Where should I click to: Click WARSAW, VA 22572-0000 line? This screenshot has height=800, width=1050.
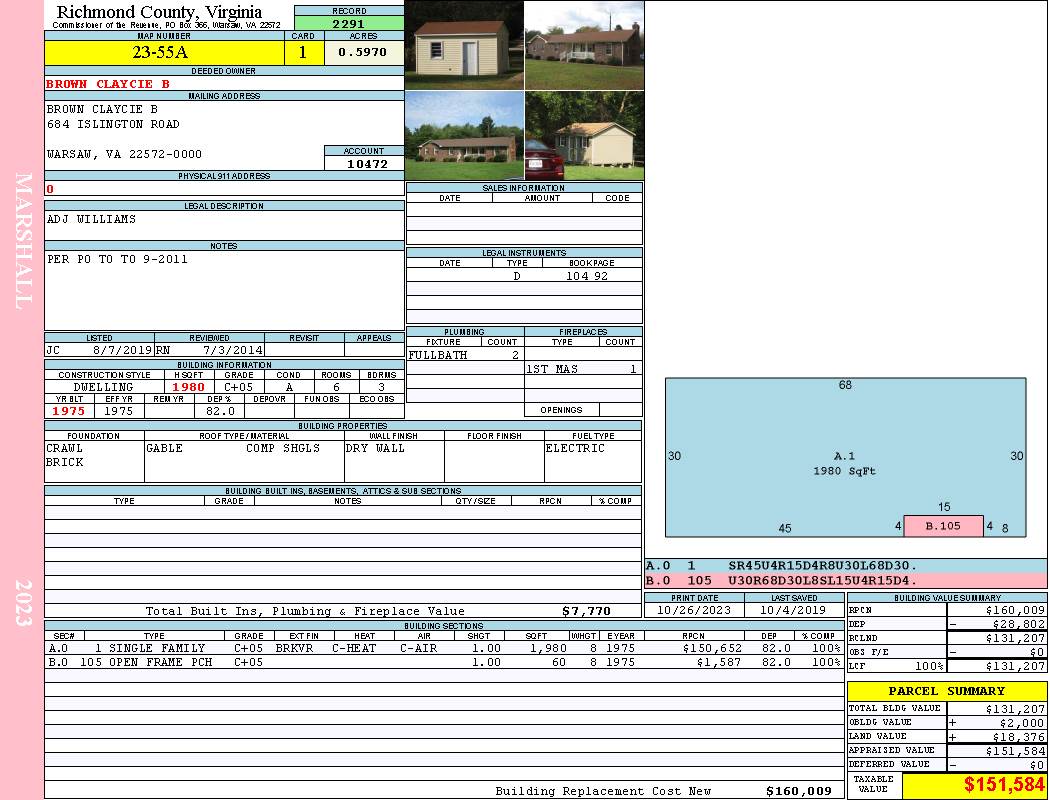click(x=125, y=154)
